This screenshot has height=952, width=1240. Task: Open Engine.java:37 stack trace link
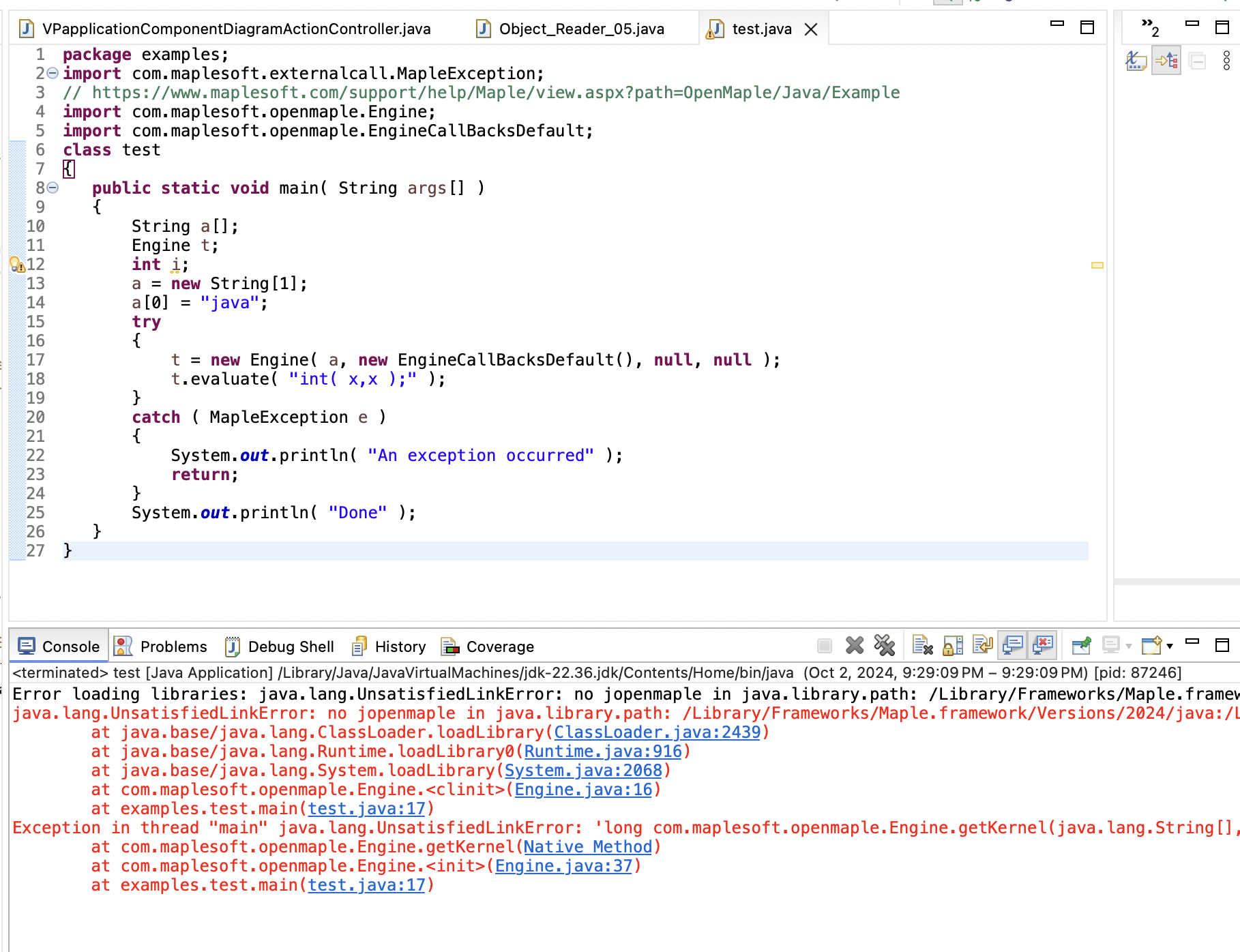[x=564, y=866]
